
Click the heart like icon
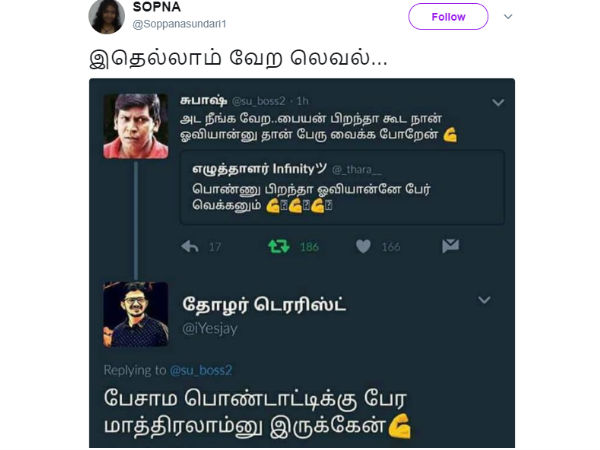pos(363,246)
